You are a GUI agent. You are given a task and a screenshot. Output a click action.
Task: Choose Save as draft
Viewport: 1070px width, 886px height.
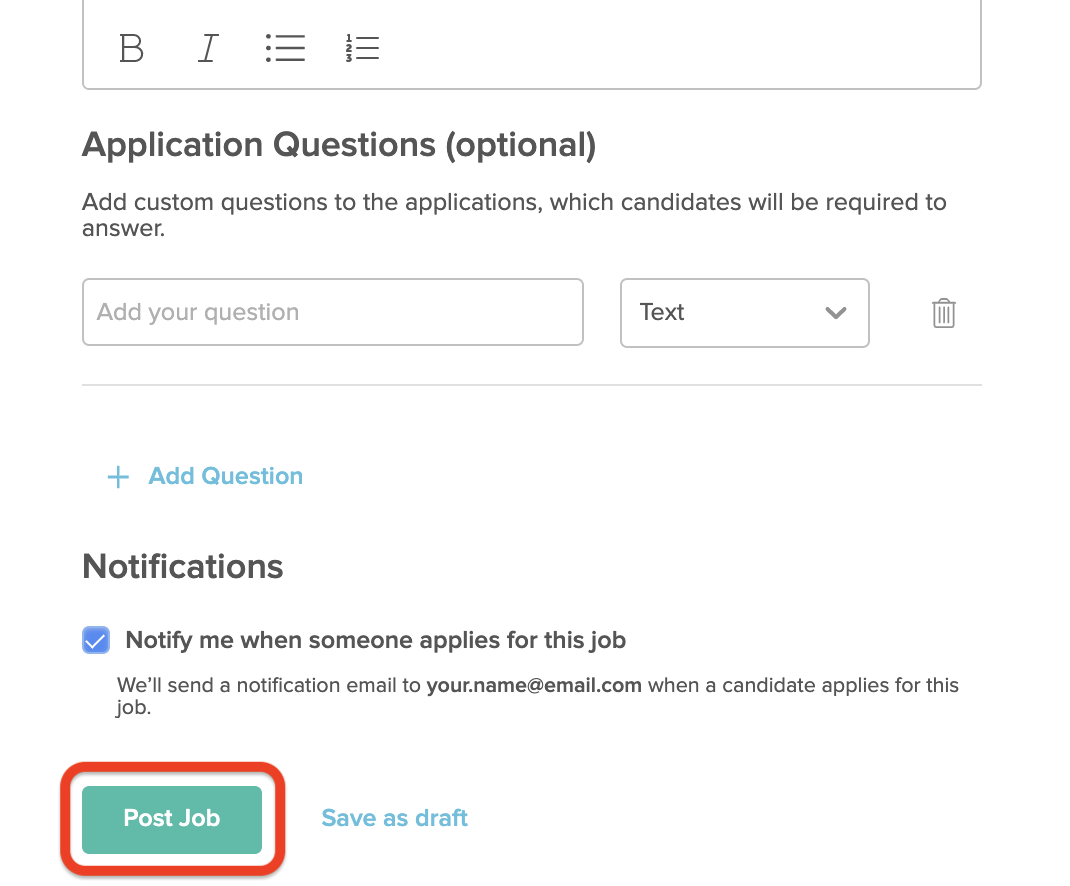[394, 818]
